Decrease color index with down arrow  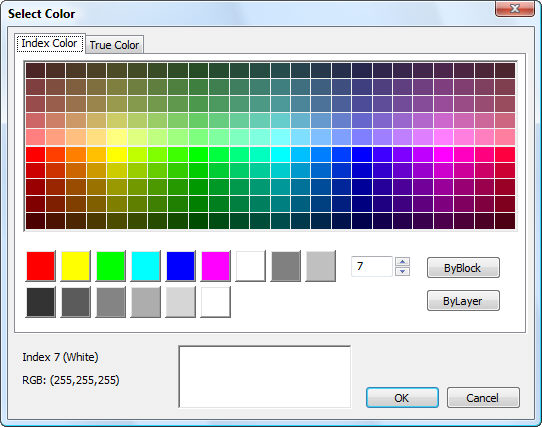pos(402,271)
